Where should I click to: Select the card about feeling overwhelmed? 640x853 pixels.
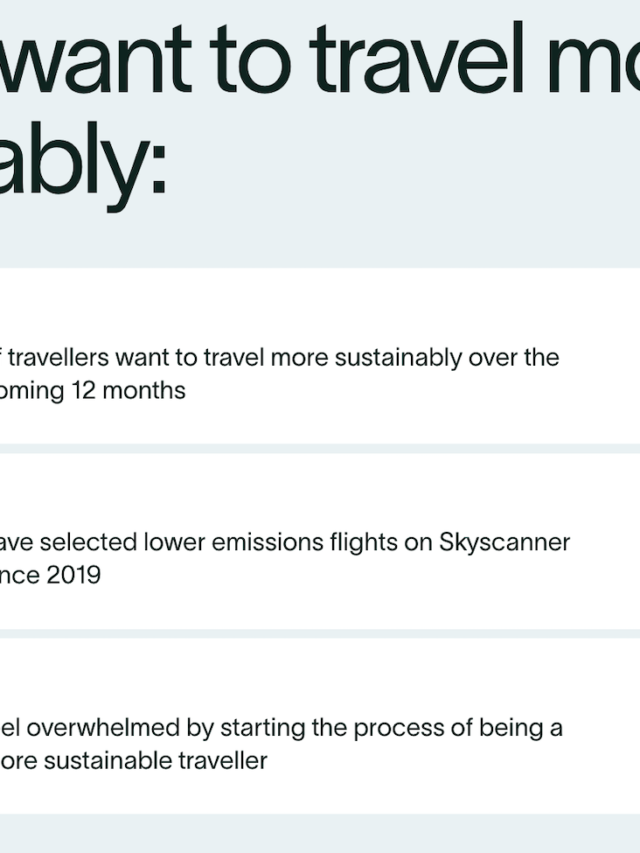[x=320, y=726]
